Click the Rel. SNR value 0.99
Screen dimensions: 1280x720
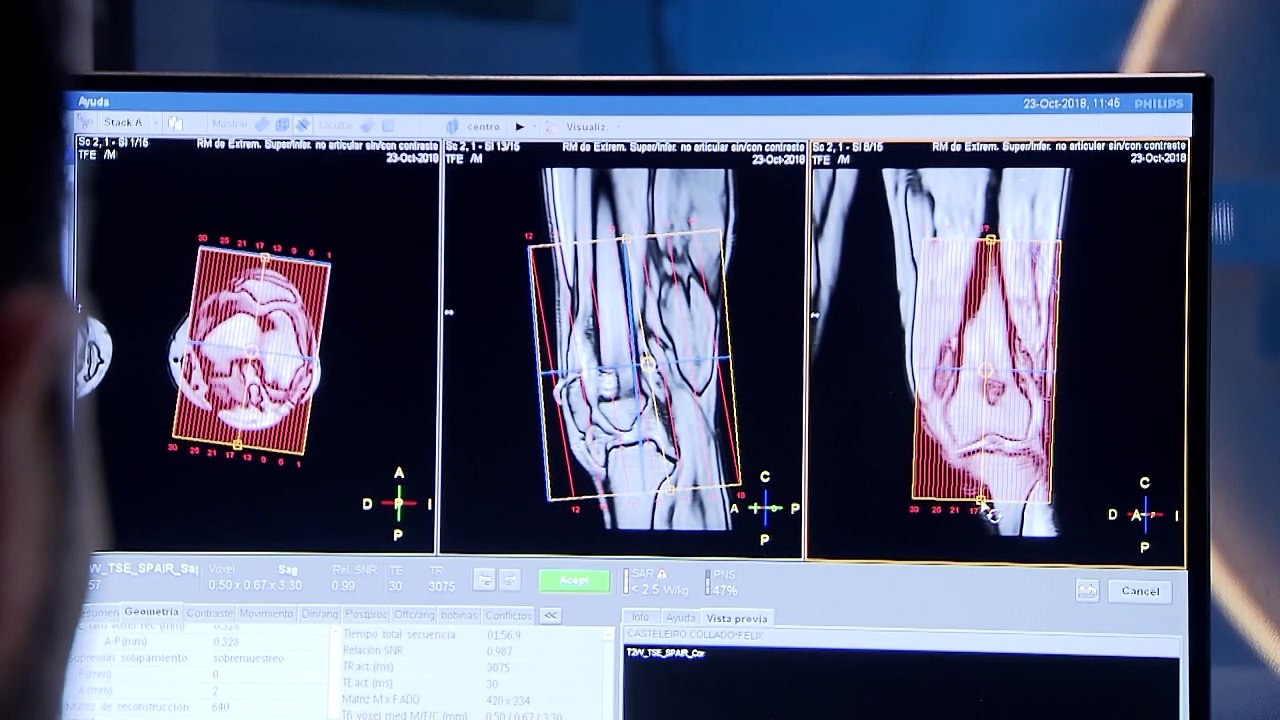(x=343, y=585)
